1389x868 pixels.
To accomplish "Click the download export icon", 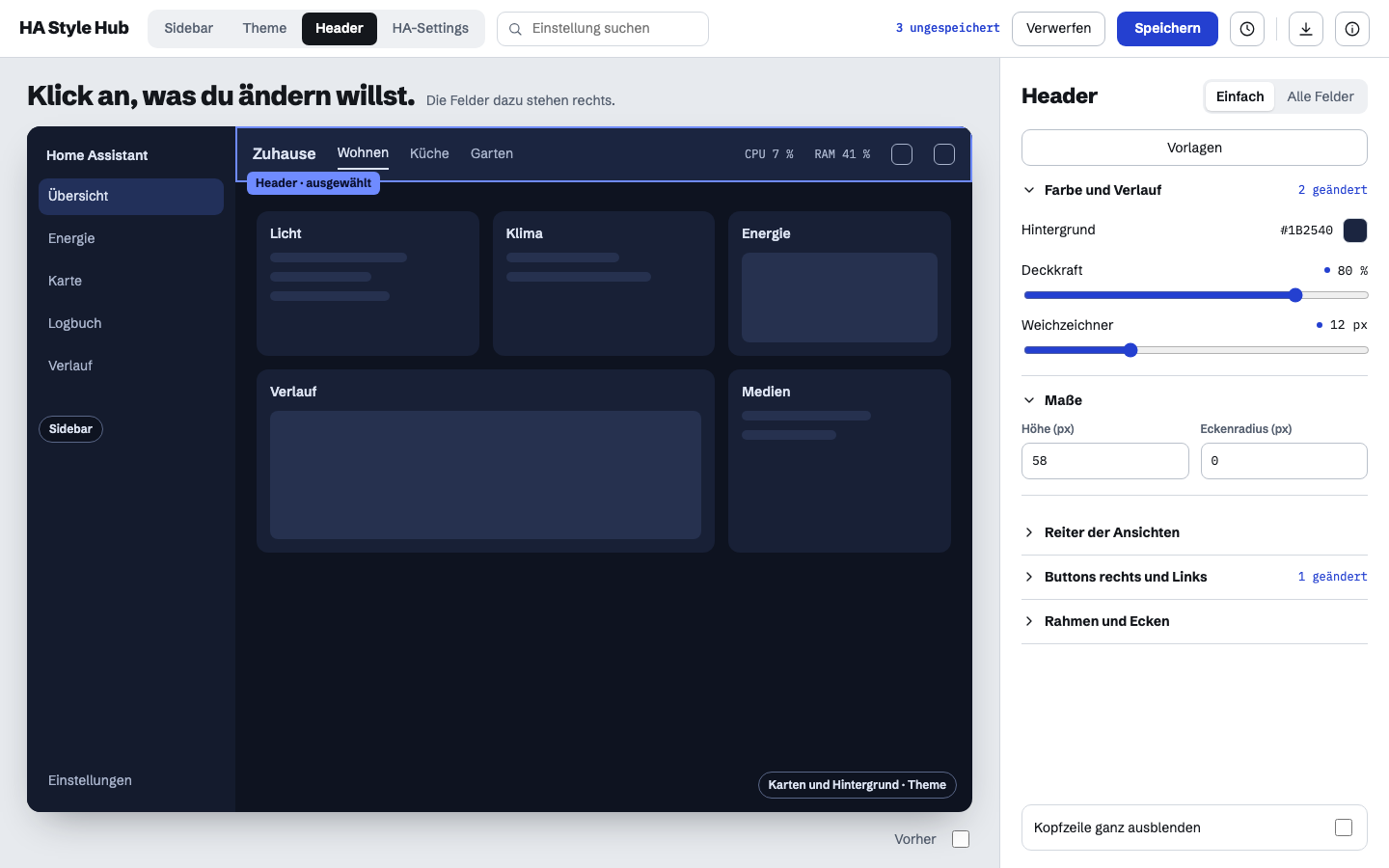I will tap(1306, 29).
